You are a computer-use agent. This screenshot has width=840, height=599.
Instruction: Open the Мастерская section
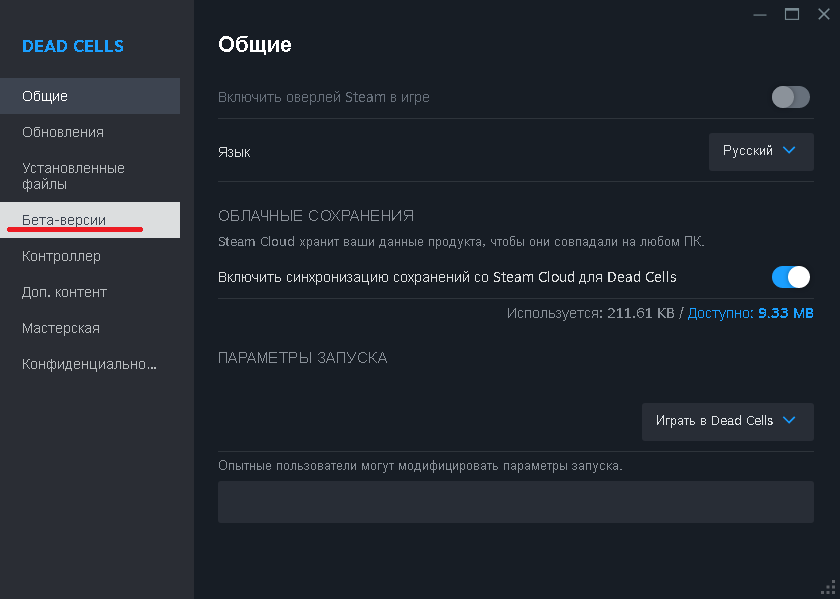coord(89,328)
